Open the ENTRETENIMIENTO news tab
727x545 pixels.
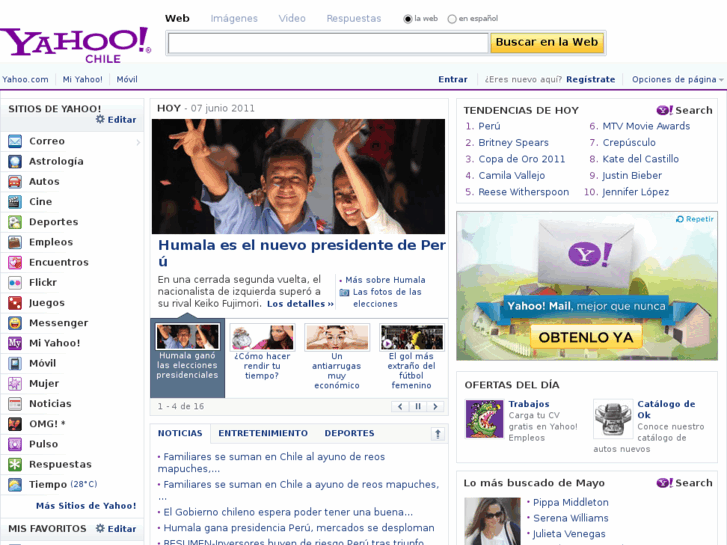[263, 433]
